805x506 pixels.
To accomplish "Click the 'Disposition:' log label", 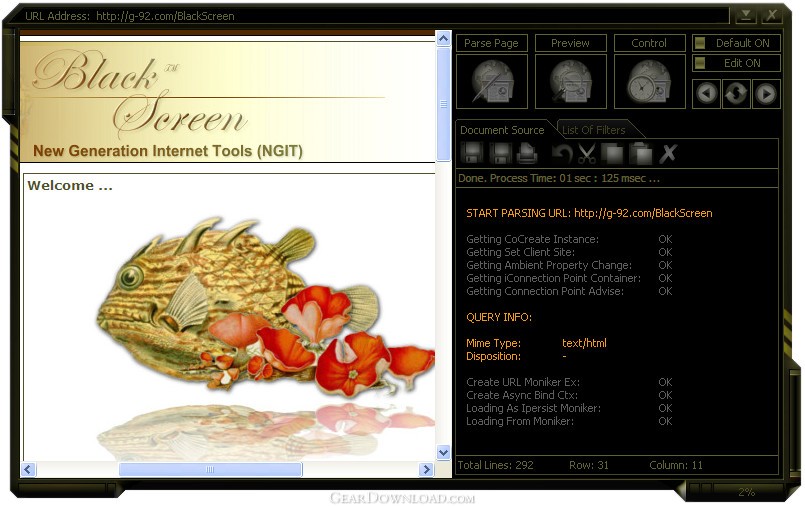I will 493,356.
